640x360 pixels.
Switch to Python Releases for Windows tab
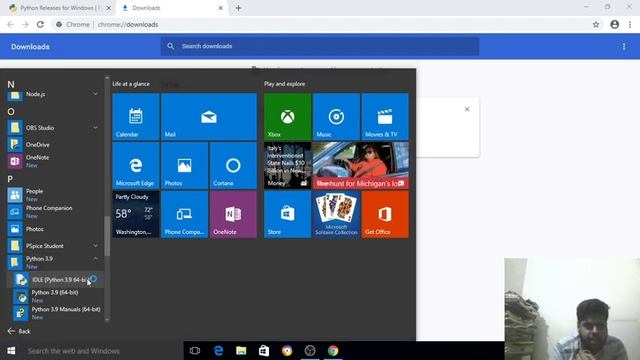(60, 8)
